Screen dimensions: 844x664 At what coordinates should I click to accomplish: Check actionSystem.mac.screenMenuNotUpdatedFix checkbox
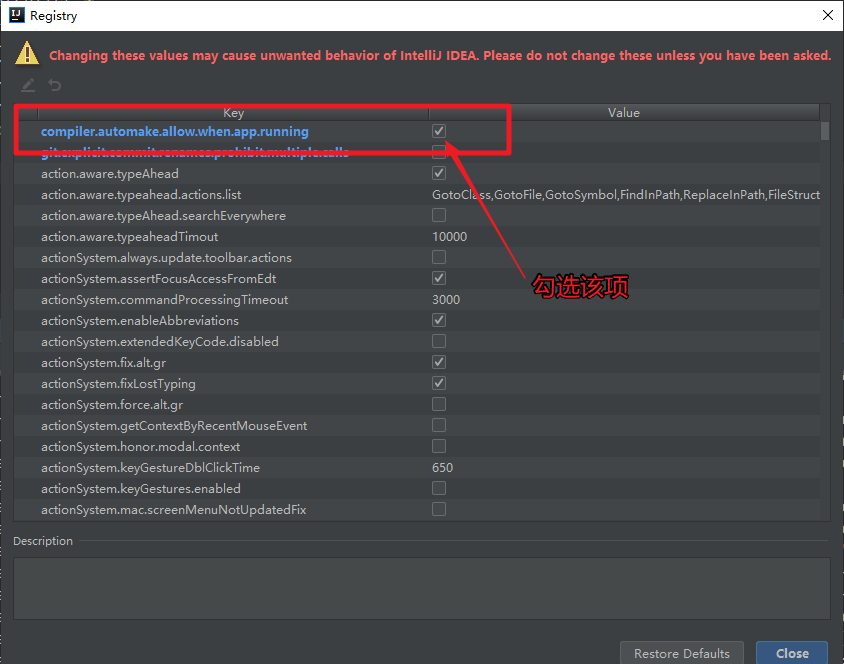439,509
